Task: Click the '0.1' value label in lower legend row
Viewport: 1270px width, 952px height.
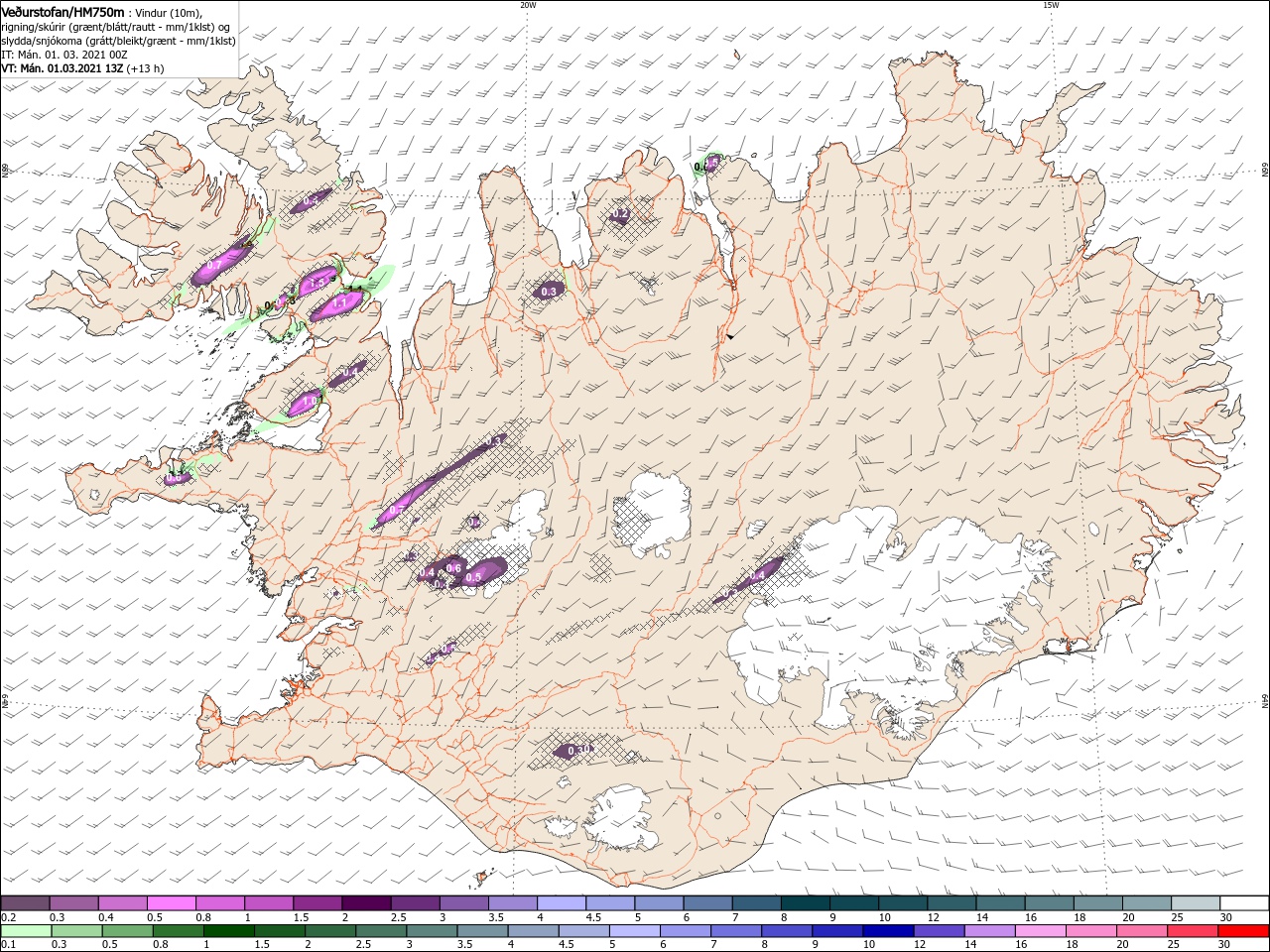Action: 8,945
